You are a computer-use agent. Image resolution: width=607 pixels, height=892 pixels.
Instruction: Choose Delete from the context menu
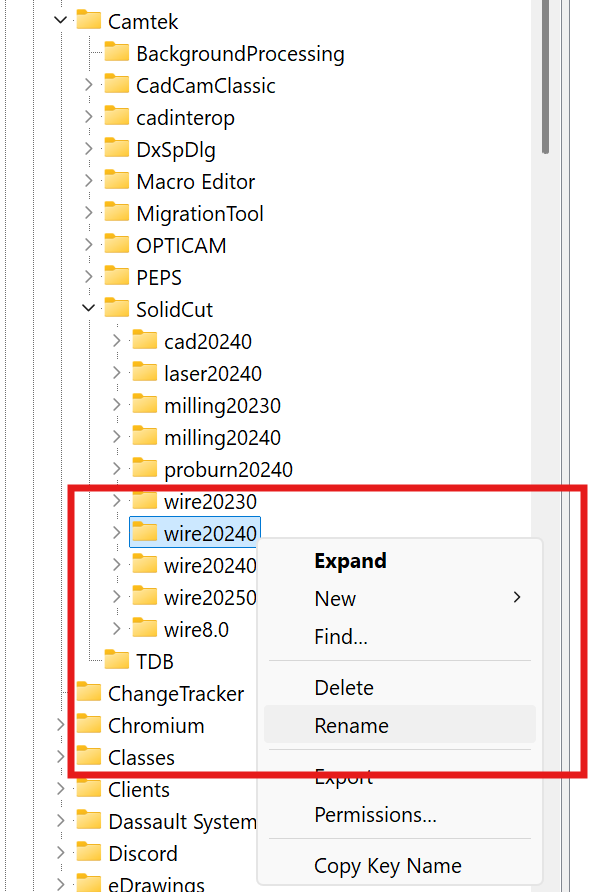coord(344,688)
